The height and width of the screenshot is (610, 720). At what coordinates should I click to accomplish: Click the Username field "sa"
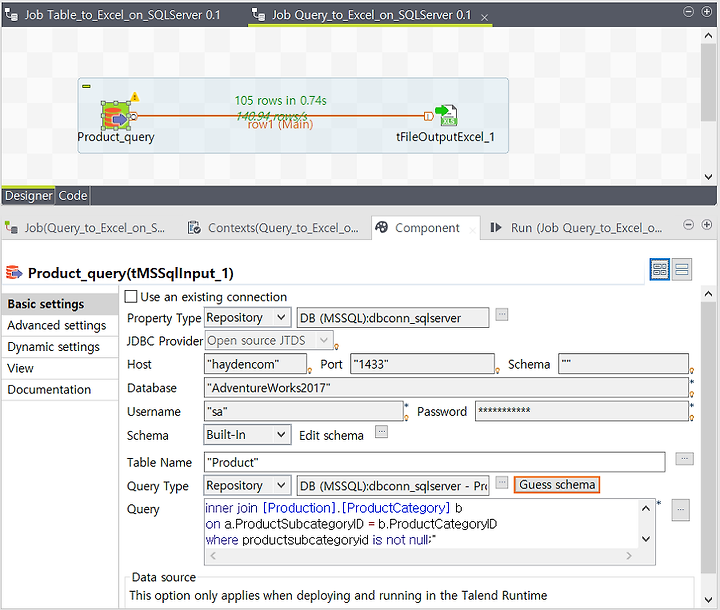click(x=304, y=411)
